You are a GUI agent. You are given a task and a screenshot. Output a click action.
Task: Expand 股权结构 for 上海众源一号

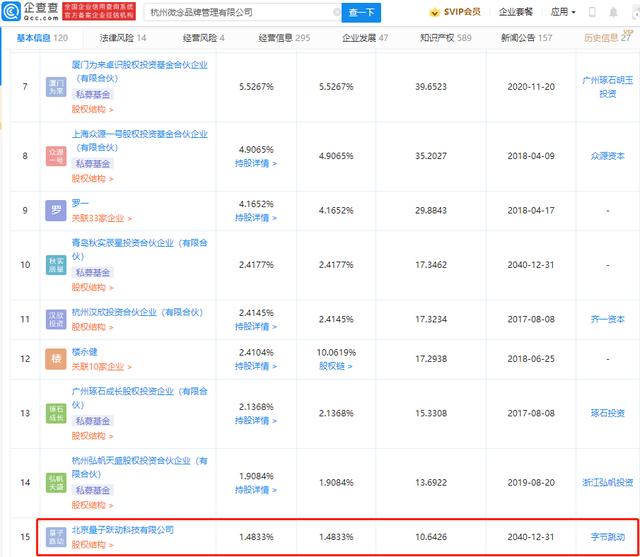click(x=92, y=179)
